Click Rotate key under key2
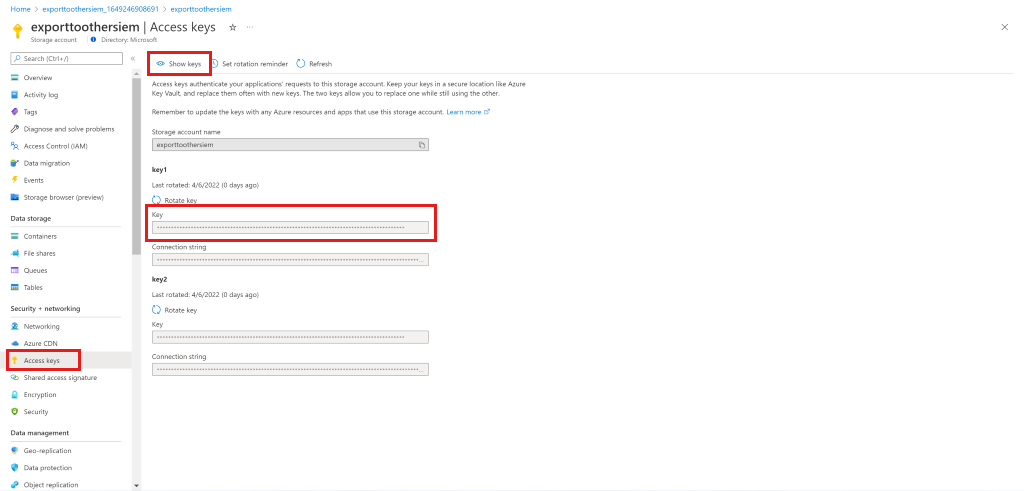 [174, 310]
